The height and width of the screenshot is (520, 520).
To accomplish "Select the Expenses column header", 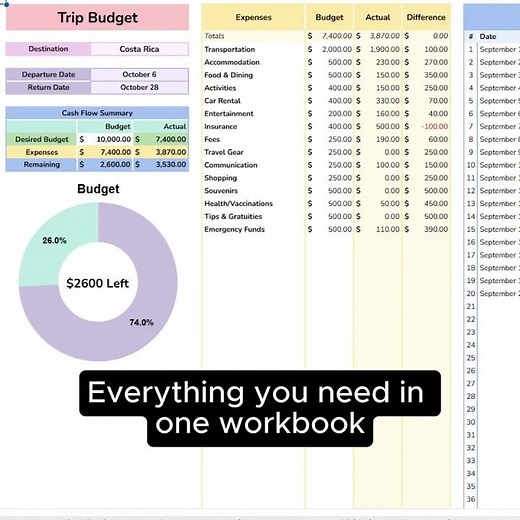I will pyautogui.click(x=253, y=17).
